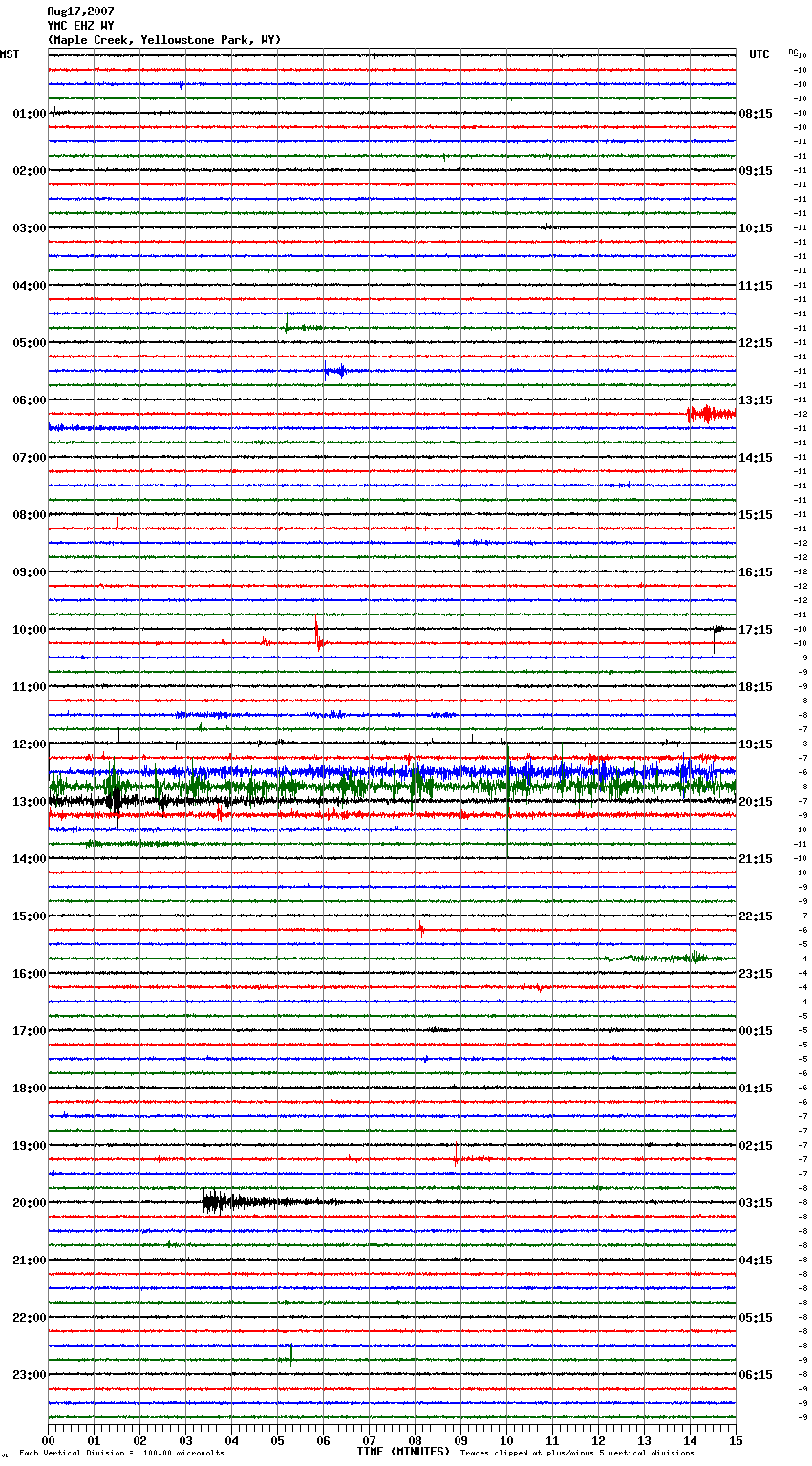The height and width of the screenshot is (1466, 812).
Task: Click the 20:00 MST time label
Action: click(30, 1203)
